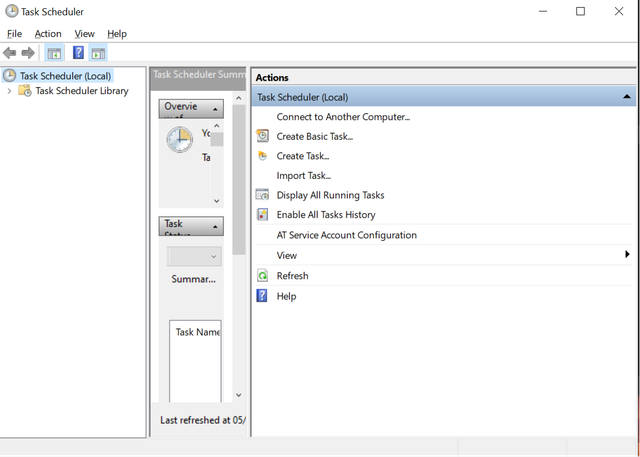
Task: Expand the Task Scheduler Library tree node
Action: (9, 91)
